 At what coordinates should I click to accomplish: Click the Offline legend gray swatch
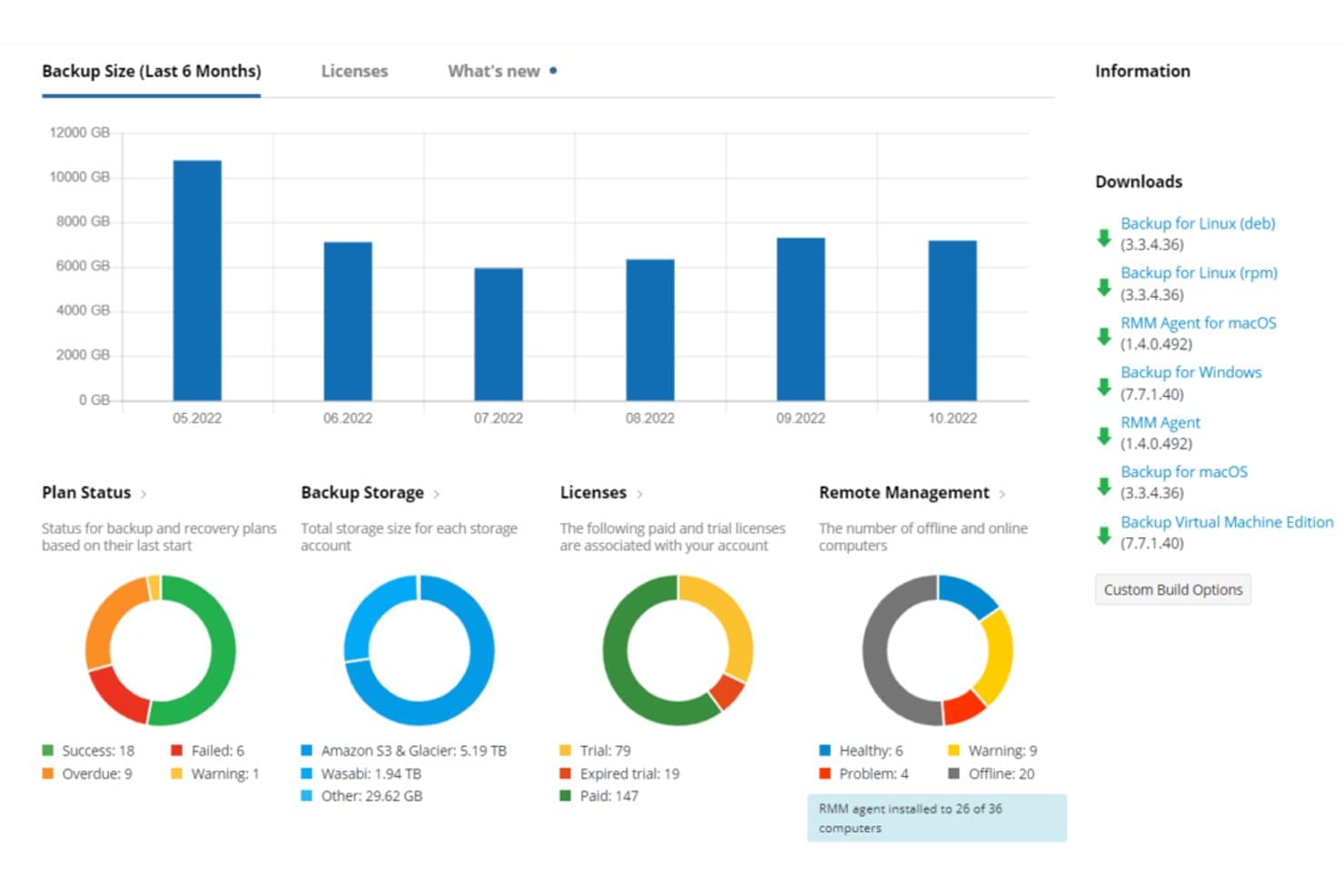pyautogui.click(x=954, y=773)
